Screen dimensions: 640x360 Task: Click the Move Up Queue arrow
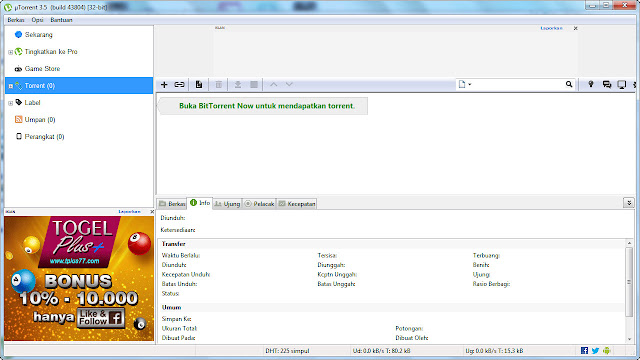(273, 84)
